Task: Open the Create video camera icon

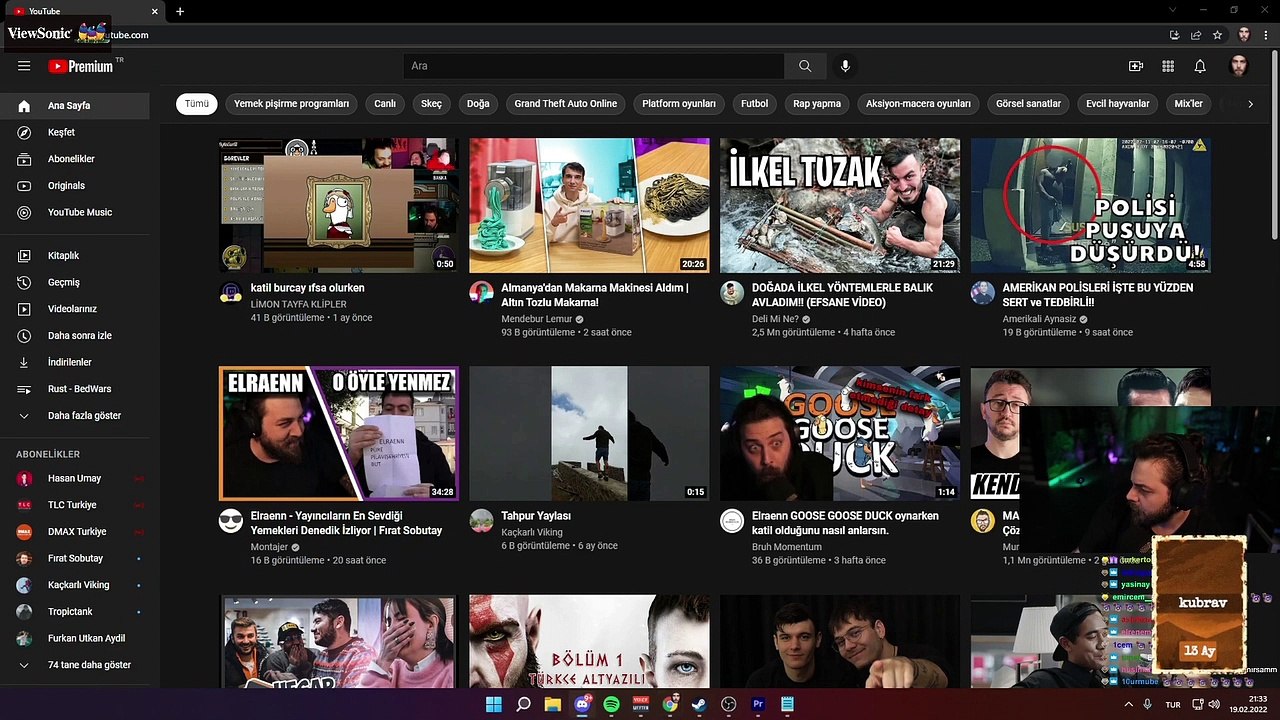Action: [x=1136, y=66]
